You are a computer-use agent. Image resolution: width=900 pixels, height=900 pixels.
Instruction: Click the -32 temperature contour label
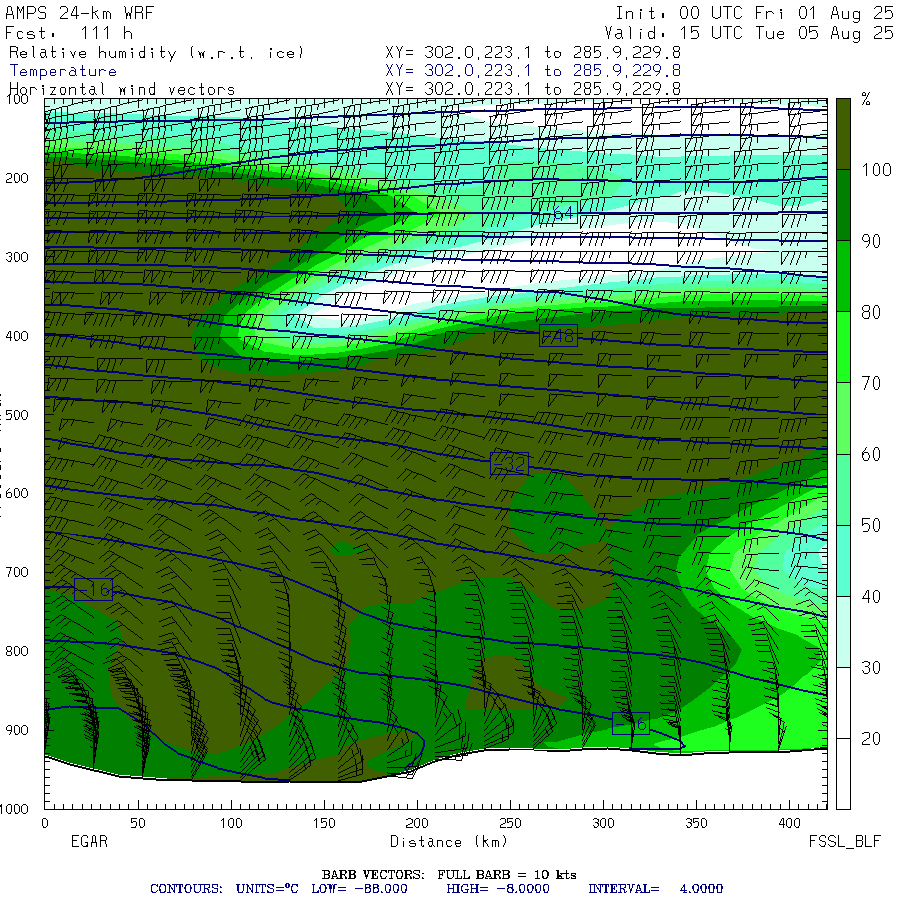coord(510,464)
